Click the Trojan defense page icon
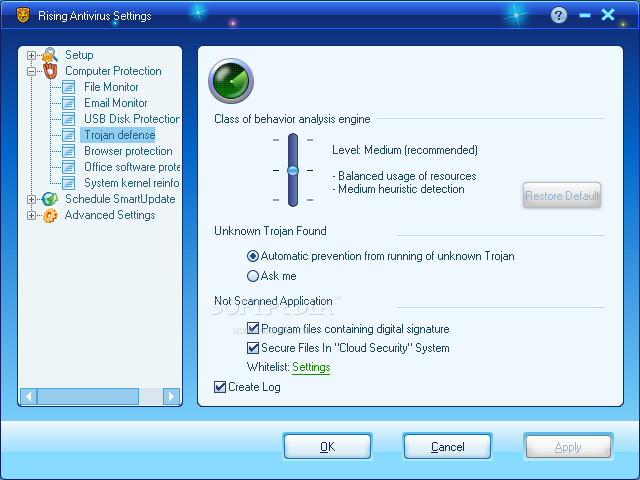640x480 pixels. tap(69, 135)
